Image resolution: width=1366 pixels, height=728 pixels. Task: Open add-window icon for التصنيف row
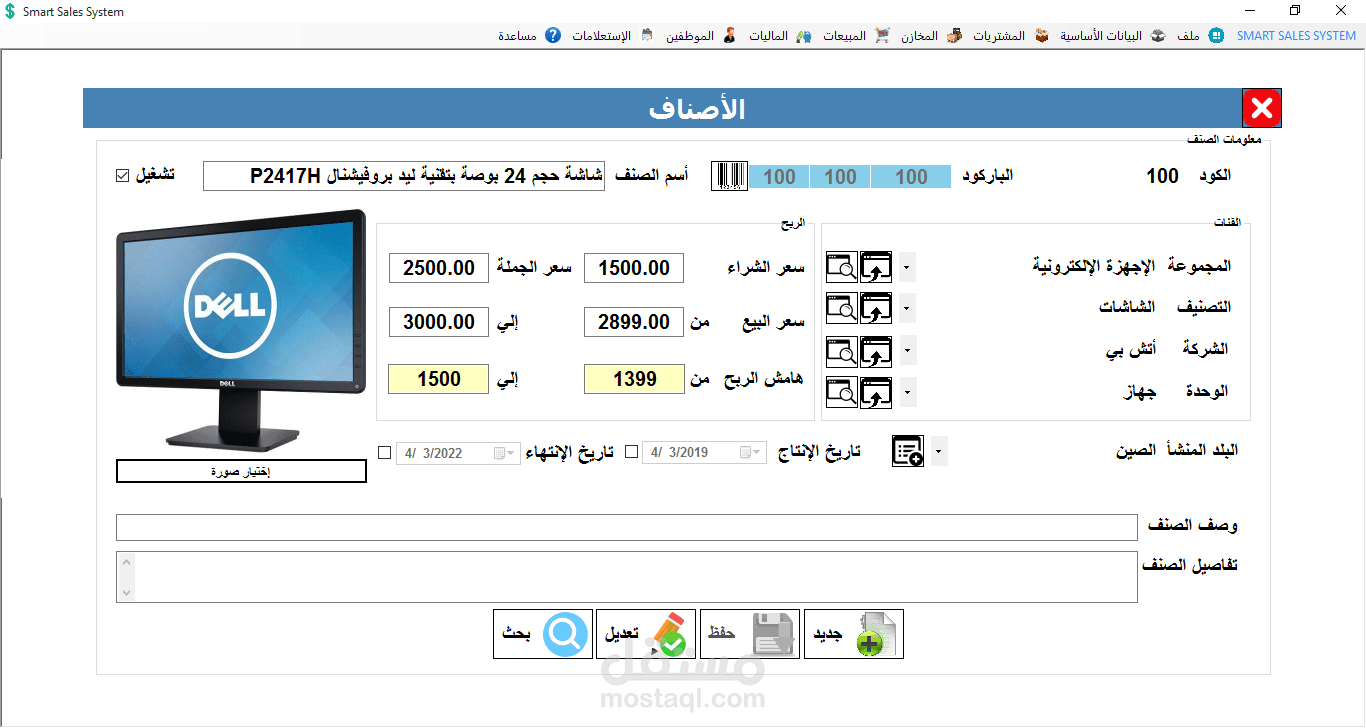point(876,308)
